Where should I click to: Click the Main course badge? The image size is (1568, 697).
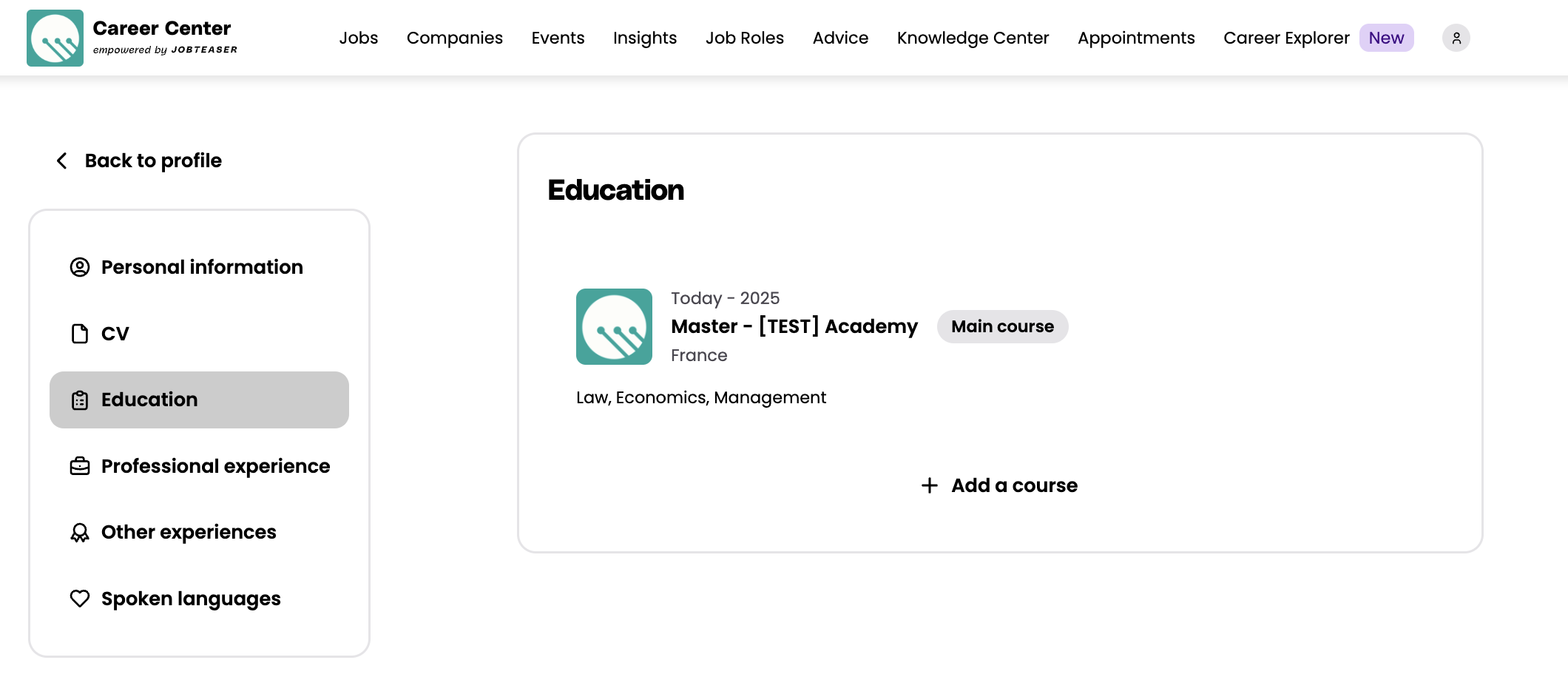tap(1002, 326)
